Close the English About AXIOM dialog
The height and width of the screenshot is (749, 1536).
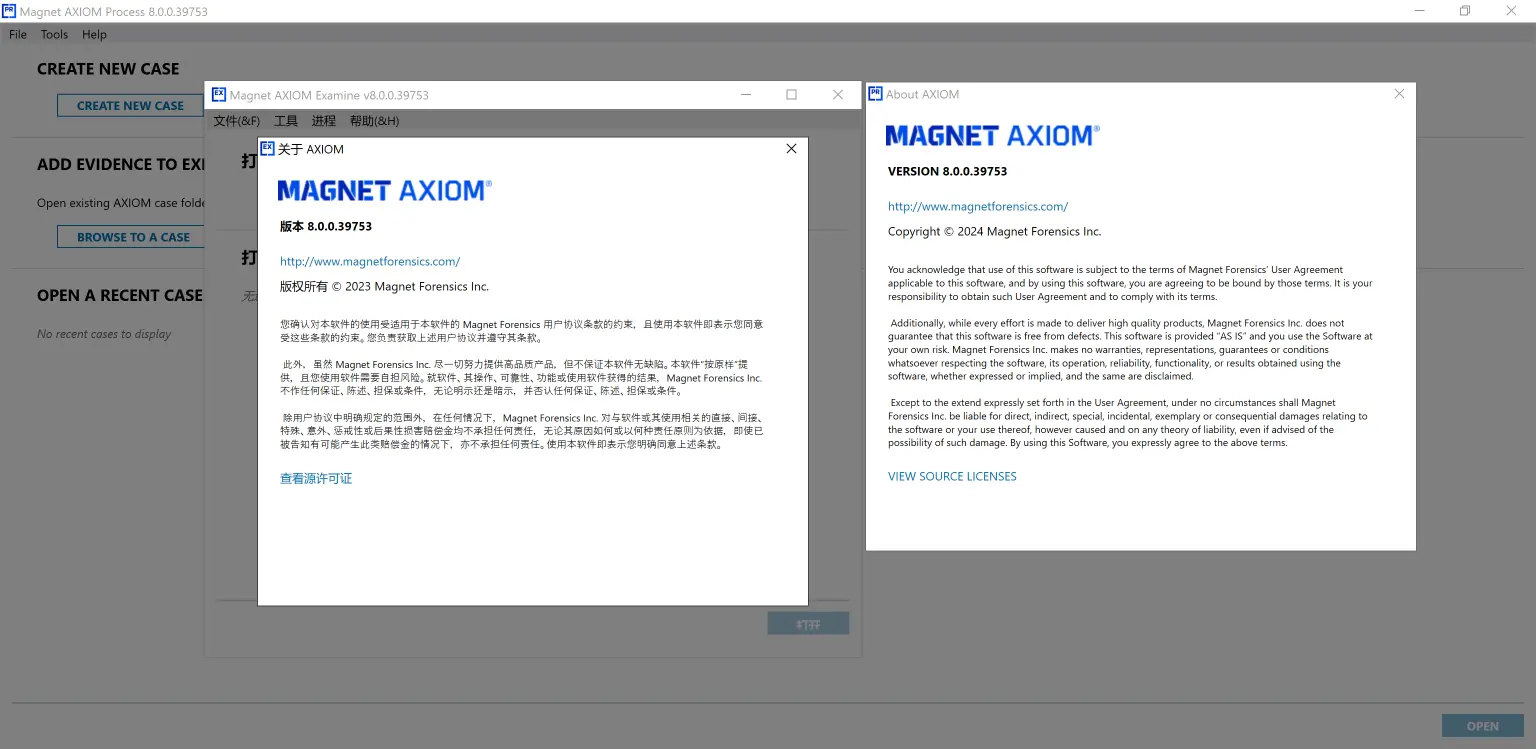point(1399,94)
